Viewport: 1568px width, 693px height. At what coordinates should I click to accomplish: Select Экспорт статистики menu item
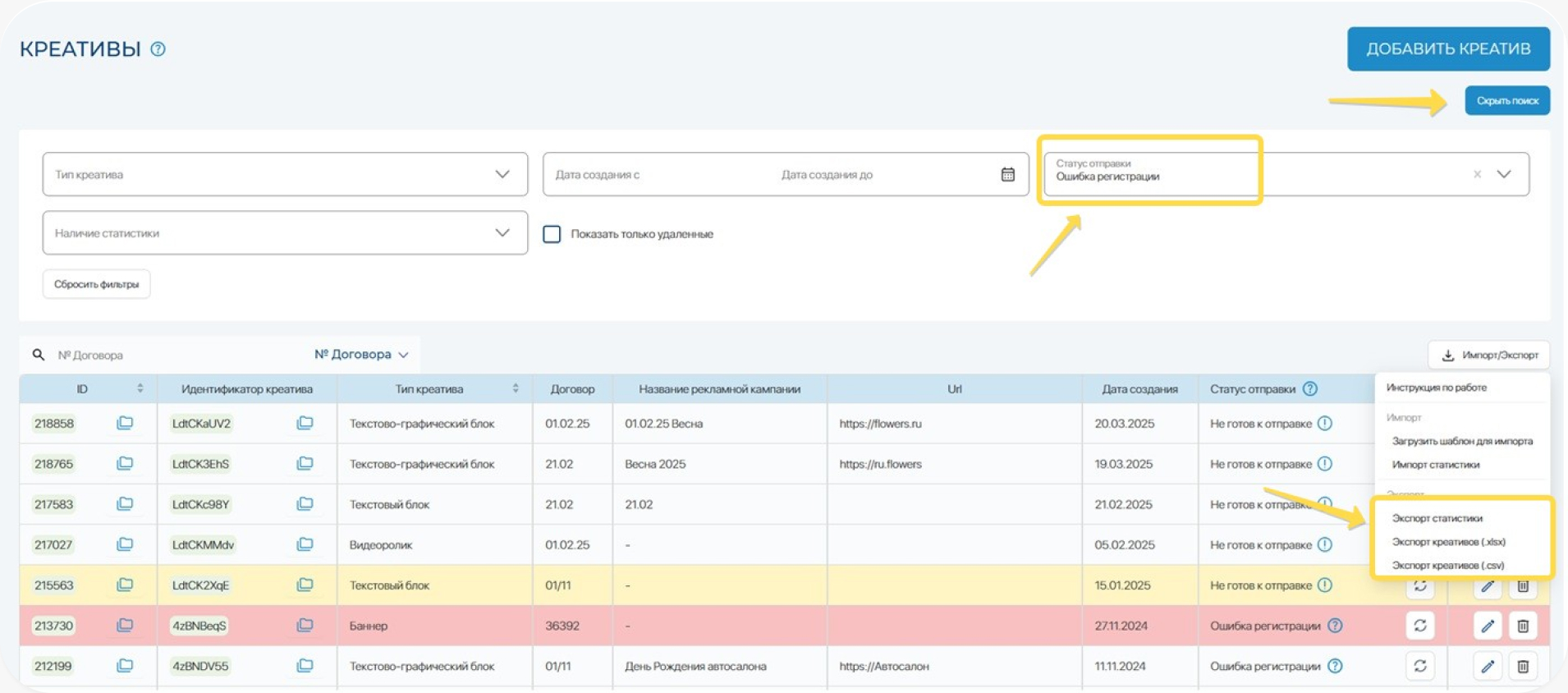(x=1437, y=518)
